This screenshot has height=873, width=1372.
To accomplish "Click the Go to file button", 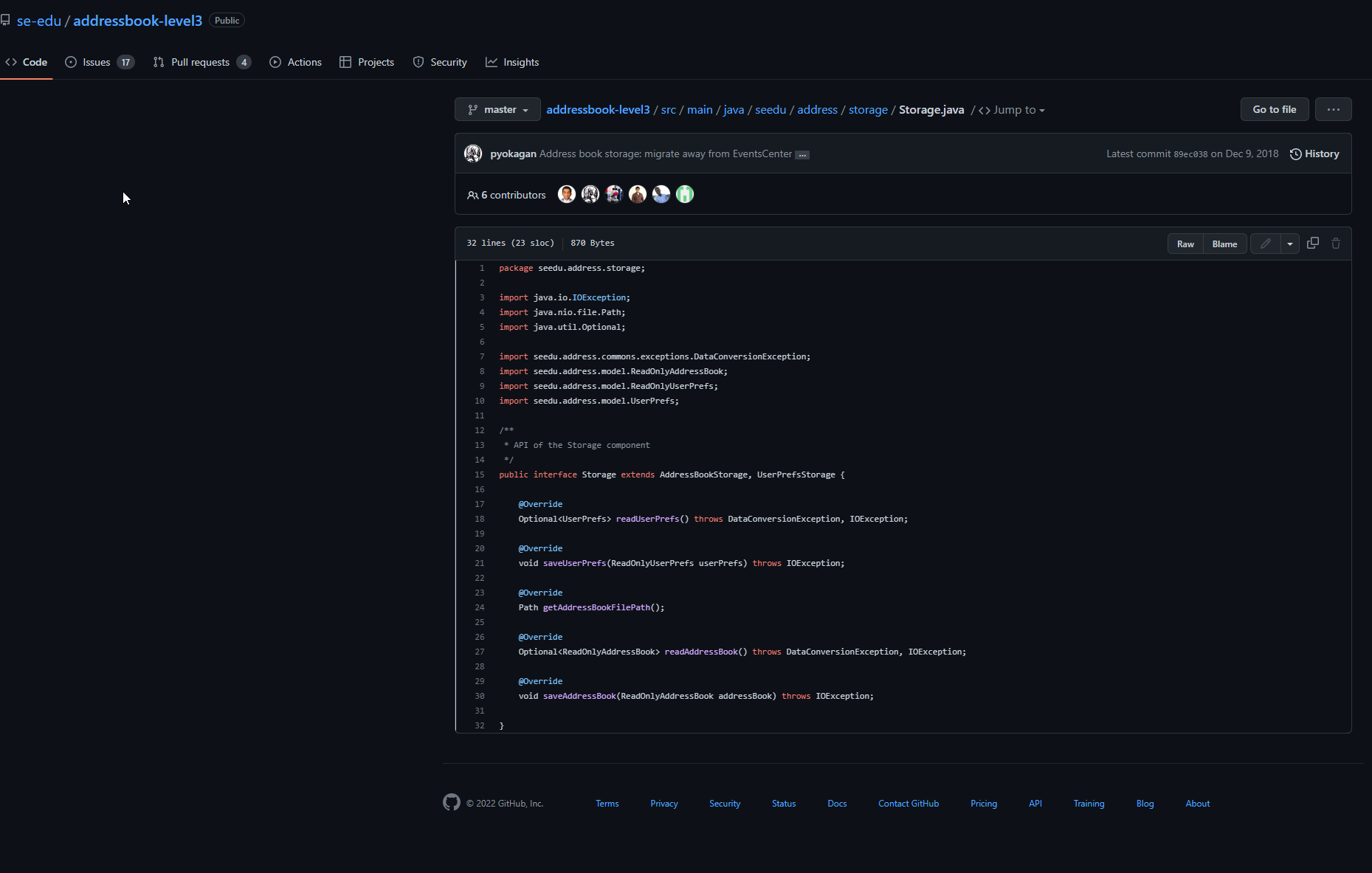I will coord(1275,109).
